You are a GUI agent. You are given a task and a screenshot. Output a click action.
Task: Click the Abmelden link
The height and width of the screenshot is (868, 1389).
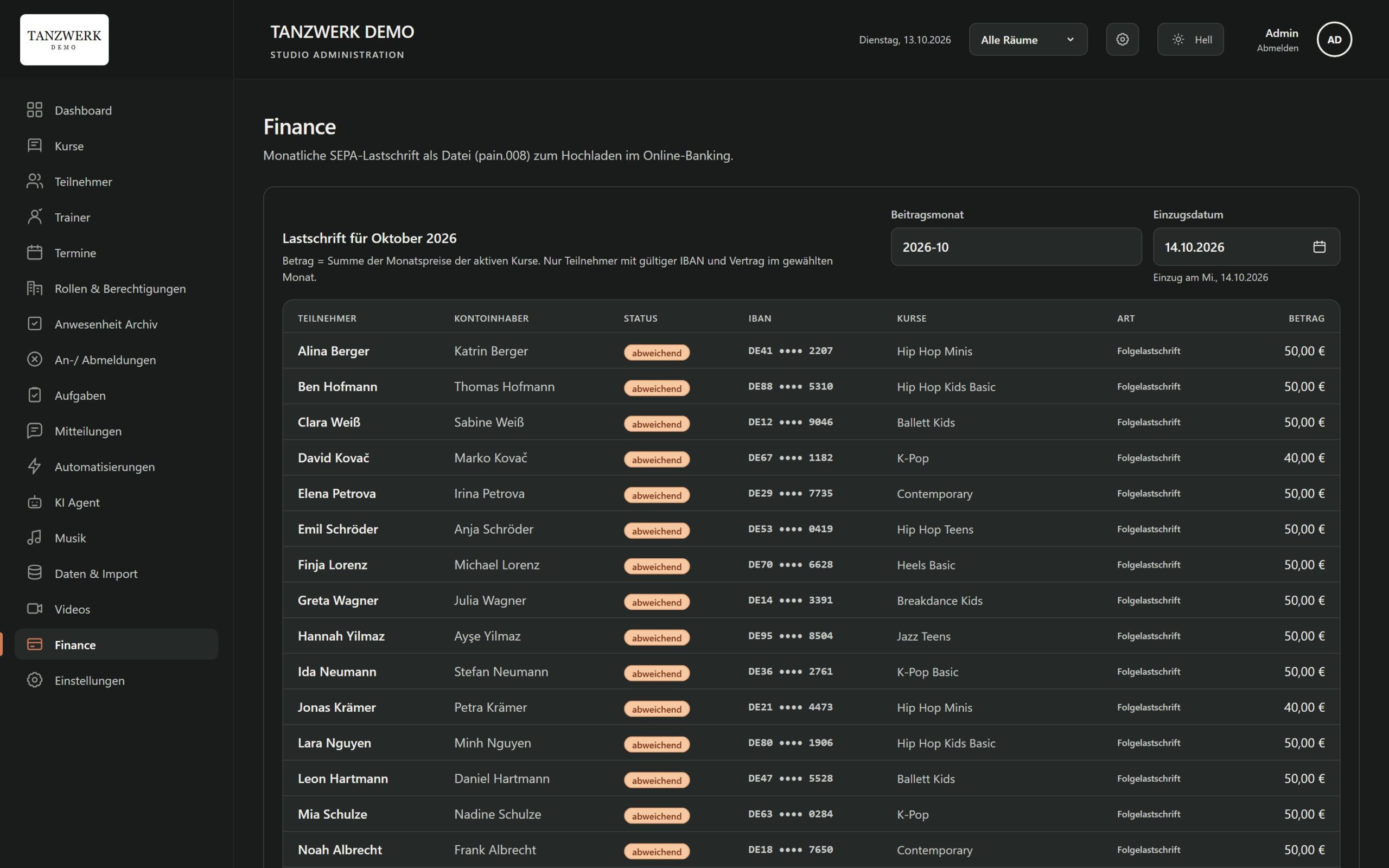[x=1277, y=48]
